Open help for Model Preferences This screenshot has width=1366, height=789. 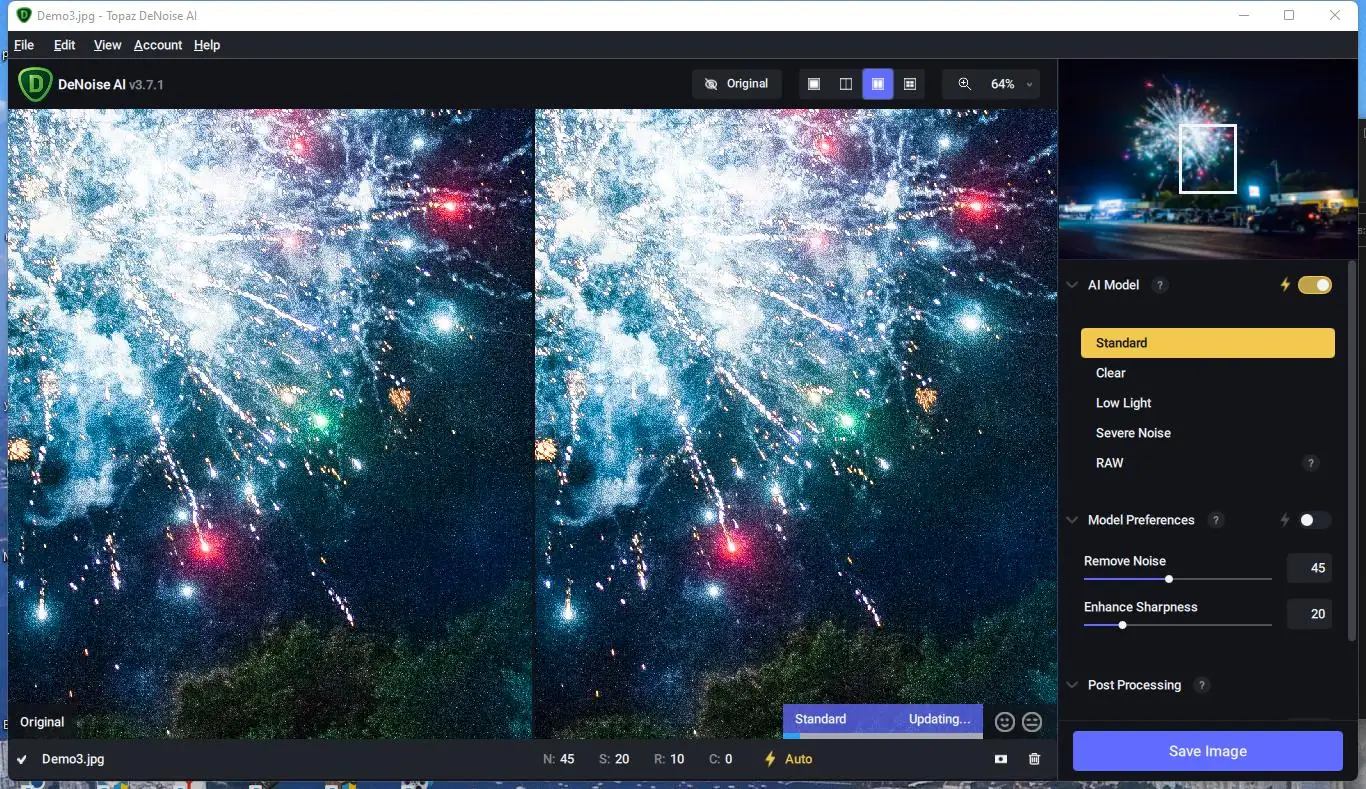coord(1216,520)
